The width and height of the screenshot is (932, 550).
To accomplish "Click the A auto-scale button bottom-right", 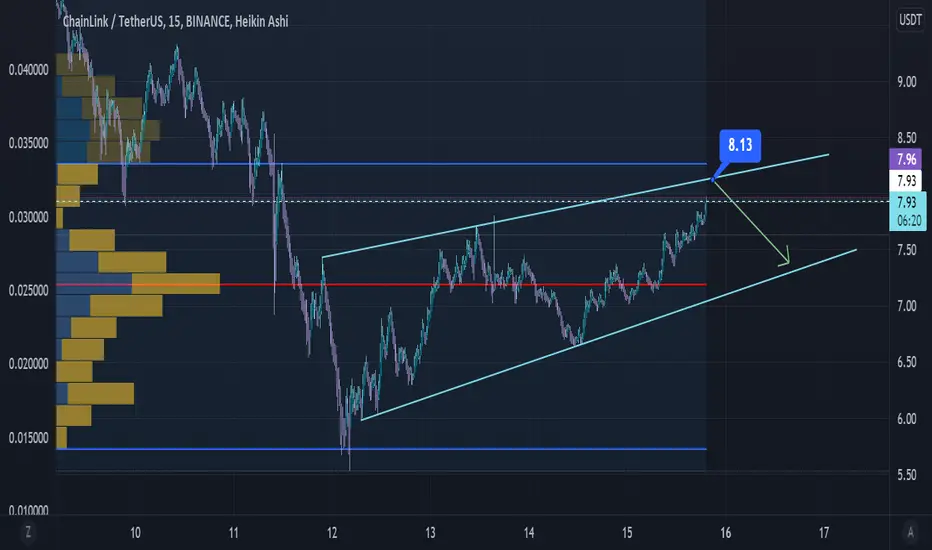I will [x=910, y=532].
